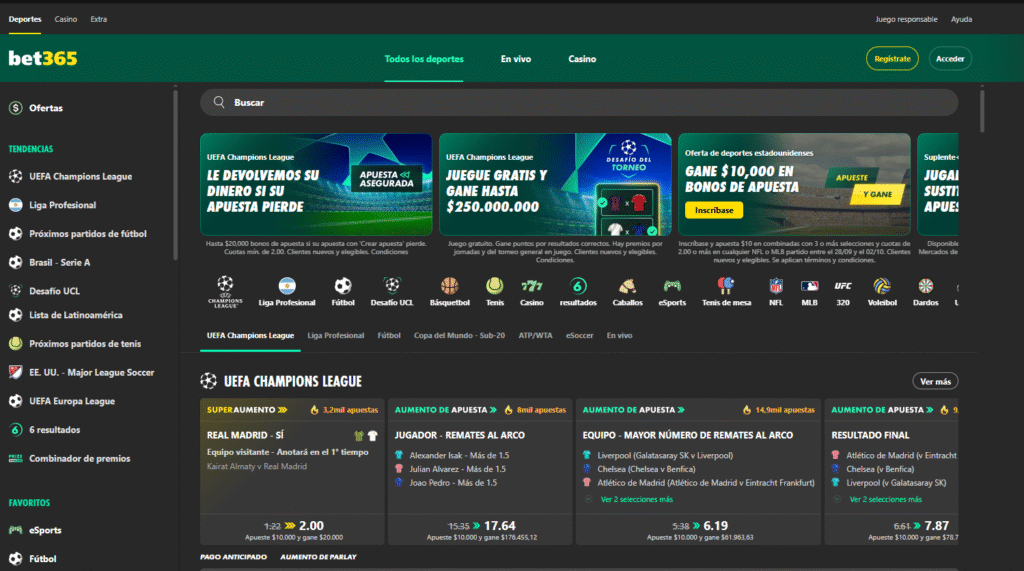The width and height of the screenshot is (1024, 571).
Task: Switch to the Deportes top tab
Action: pos(25,20)
